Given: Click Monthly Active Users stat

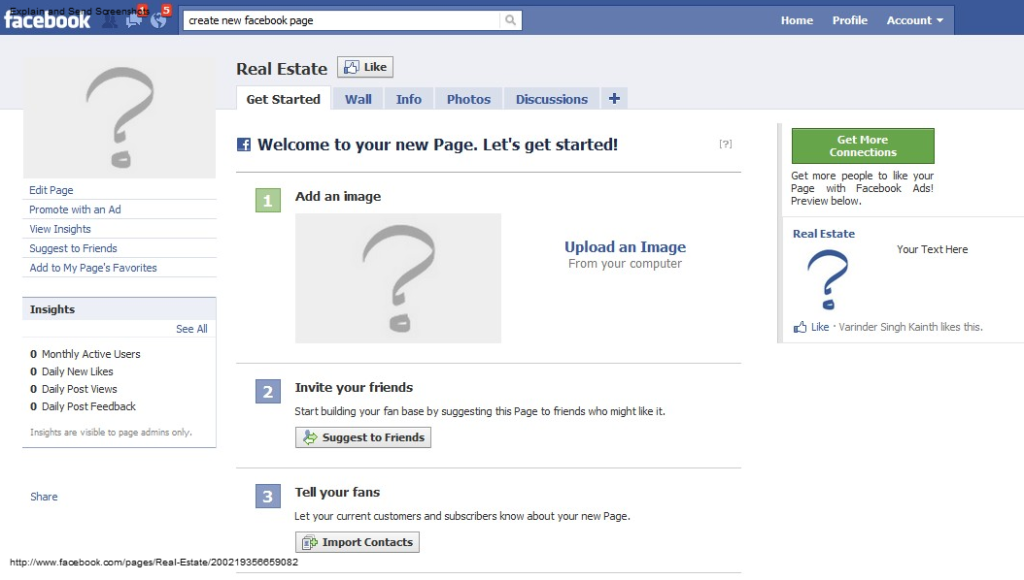Looking at the screenshot, I should 85,354.
